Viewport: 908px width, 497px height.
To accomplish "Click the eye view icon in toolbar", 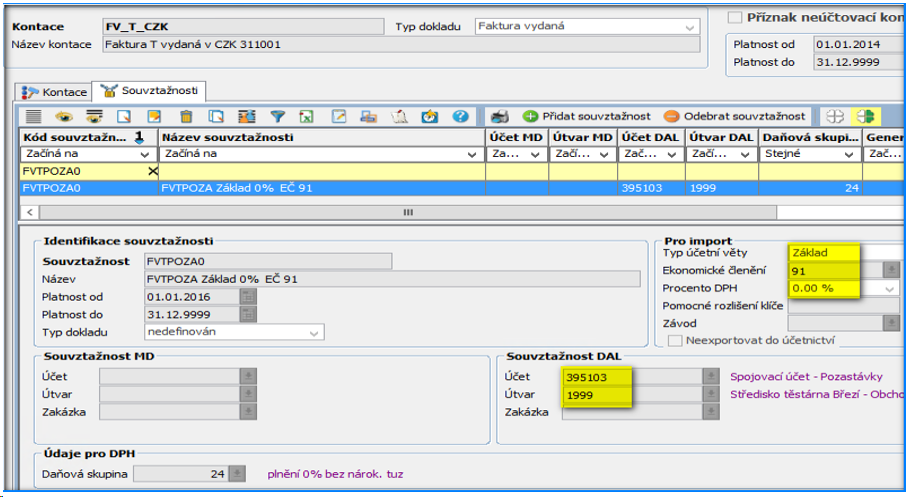I will [64, 116].
